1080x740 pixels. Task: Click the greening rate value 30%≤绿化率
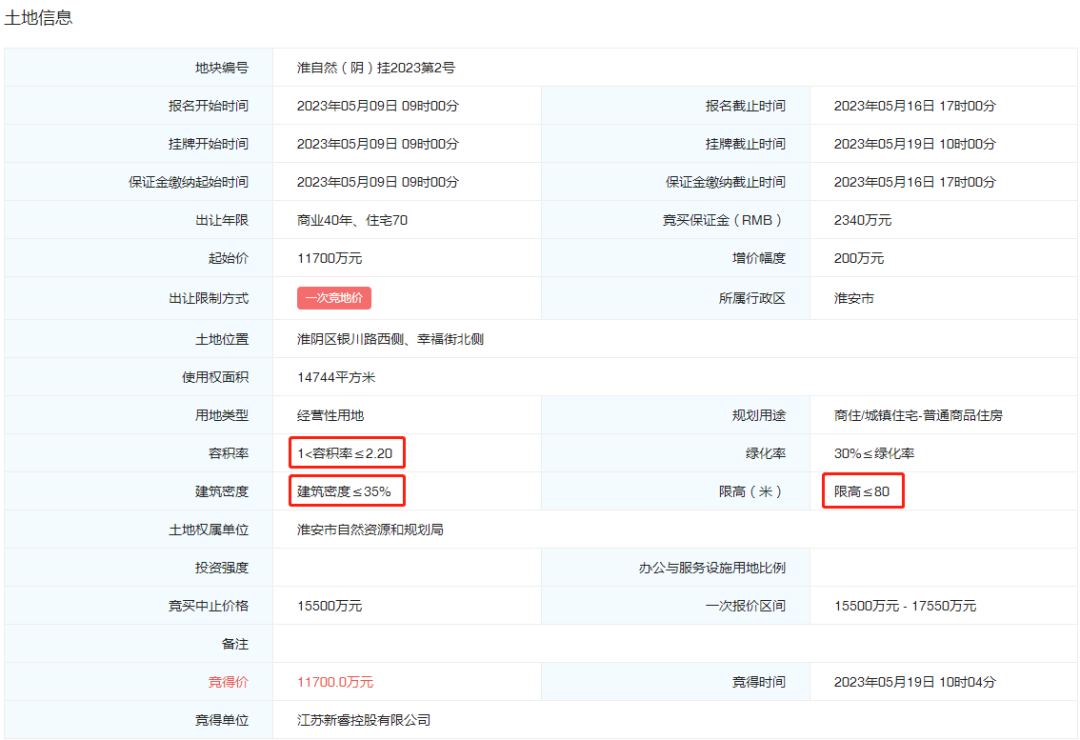tap(874, 454)
